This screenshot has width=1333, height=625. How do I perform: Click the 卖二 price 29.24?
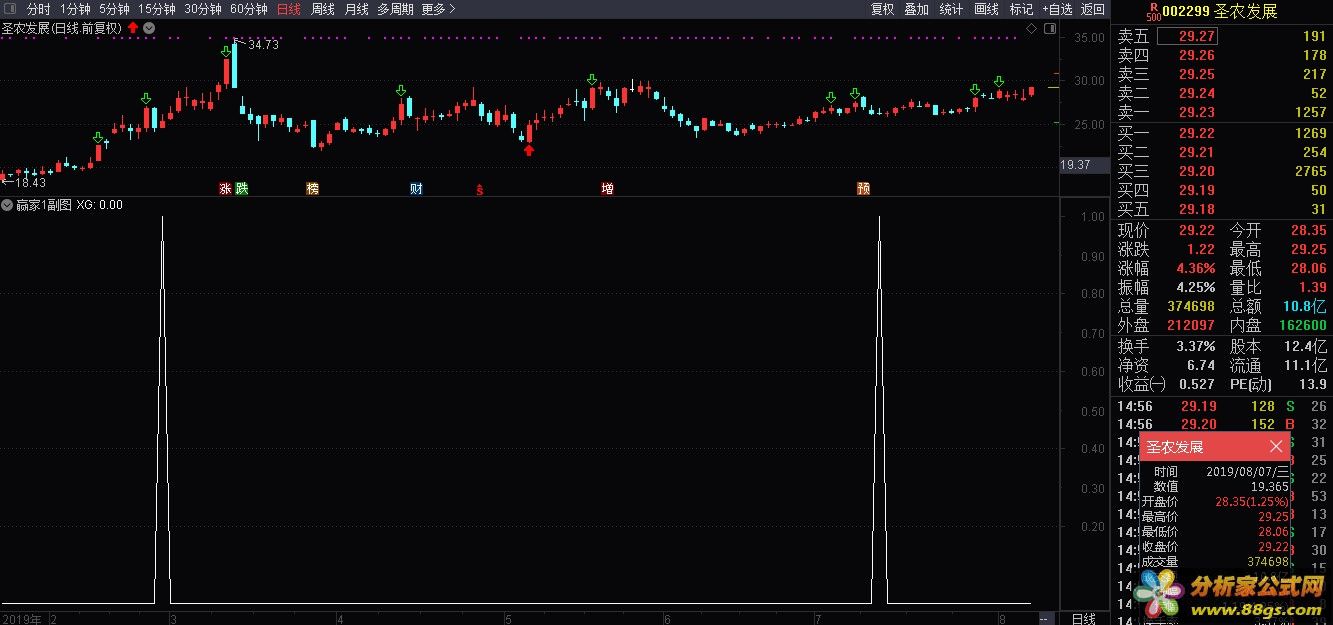click(1196, 94)
